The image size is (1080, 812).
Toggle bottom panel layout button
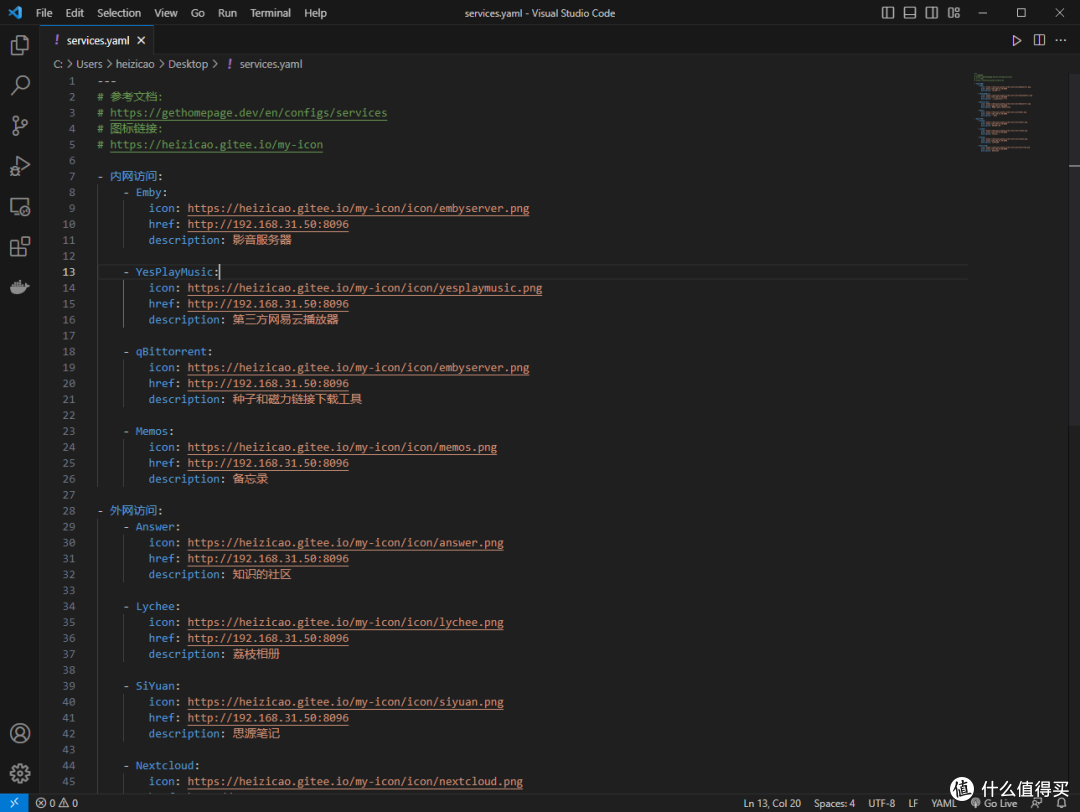[x=910, y=13]
